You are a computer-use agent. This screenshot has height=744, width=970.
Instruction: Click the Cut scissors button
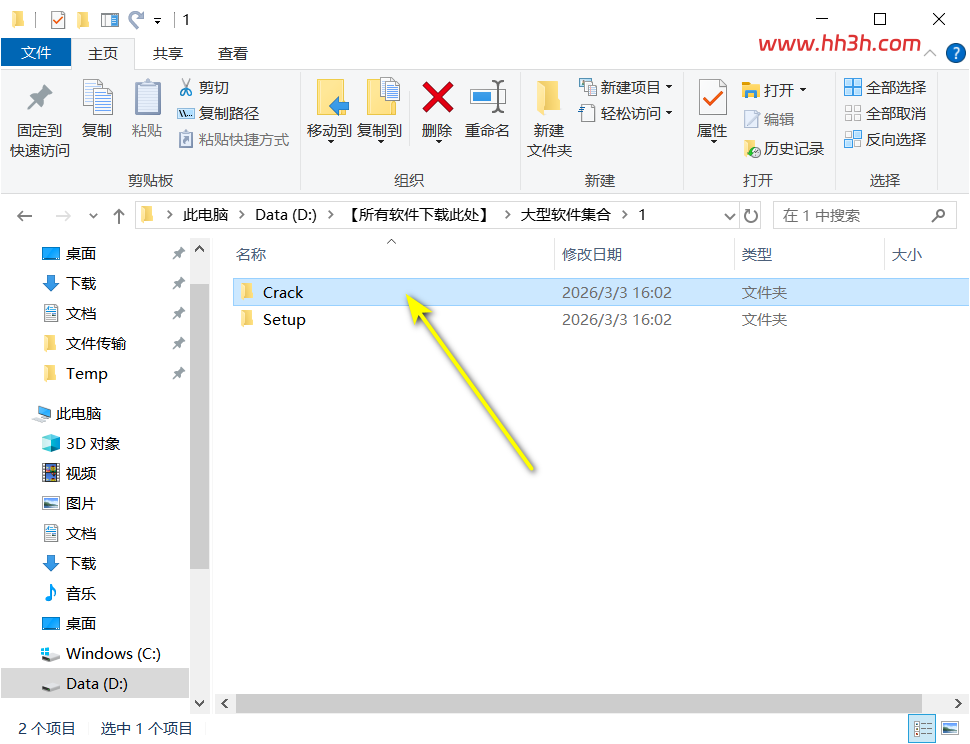pos(204,87)
